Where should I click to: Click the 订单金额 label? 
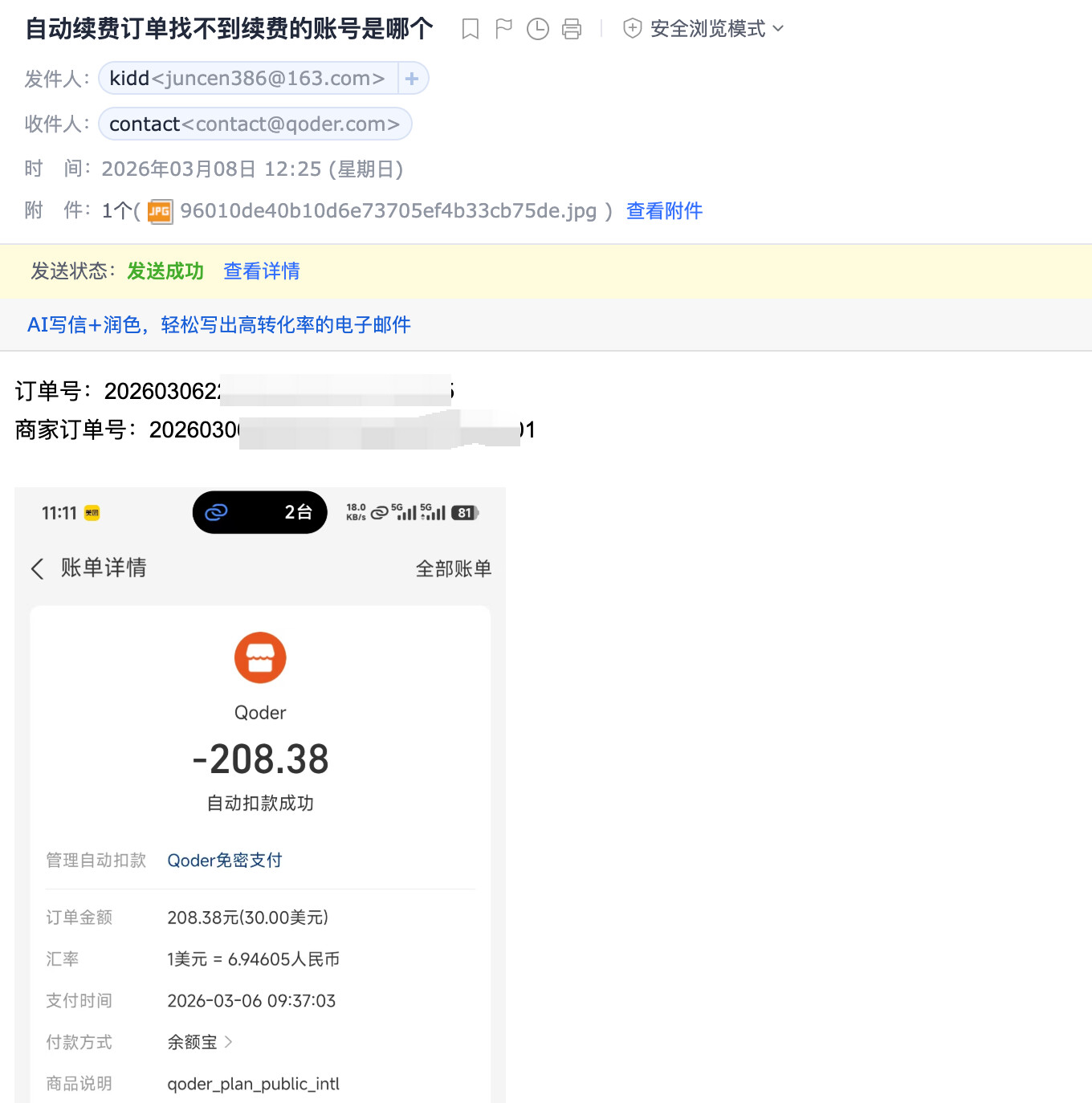79,918
